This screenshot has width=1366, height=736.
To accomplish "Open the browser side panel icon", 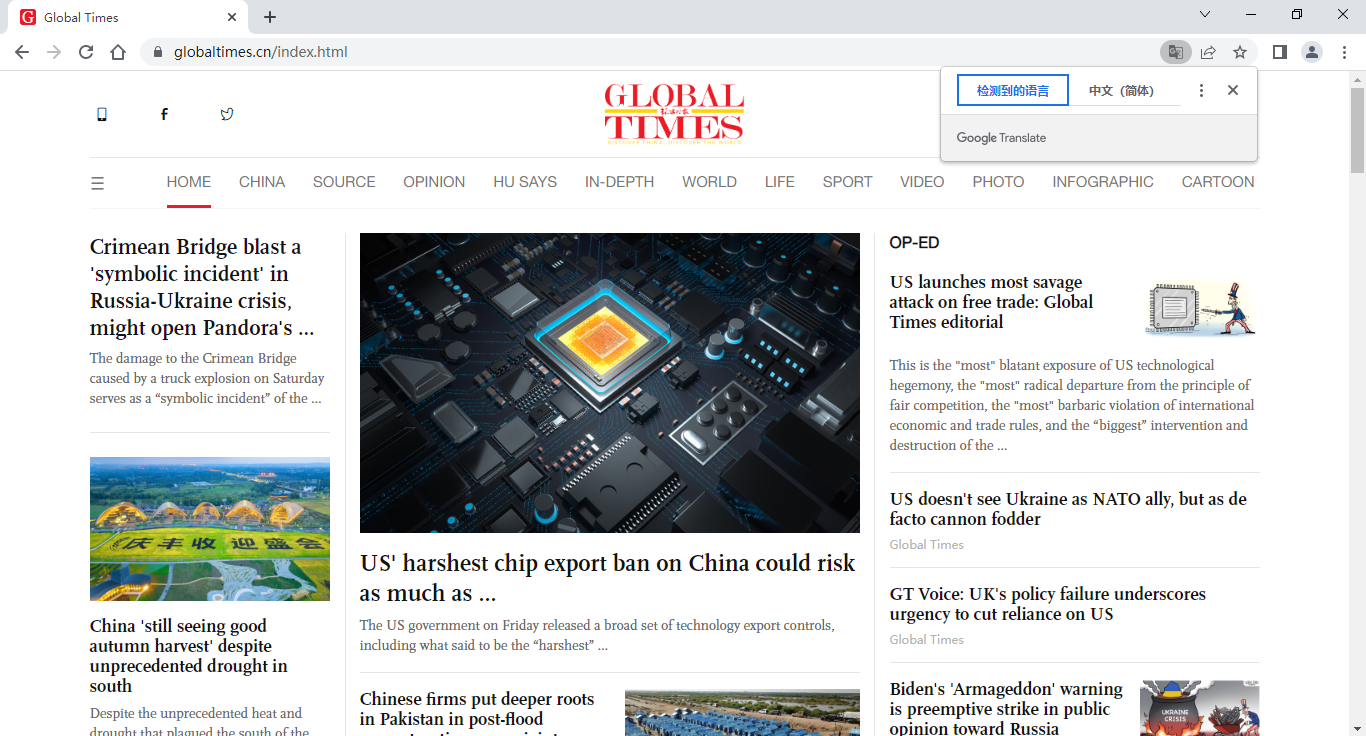I will coord(1279,52).
